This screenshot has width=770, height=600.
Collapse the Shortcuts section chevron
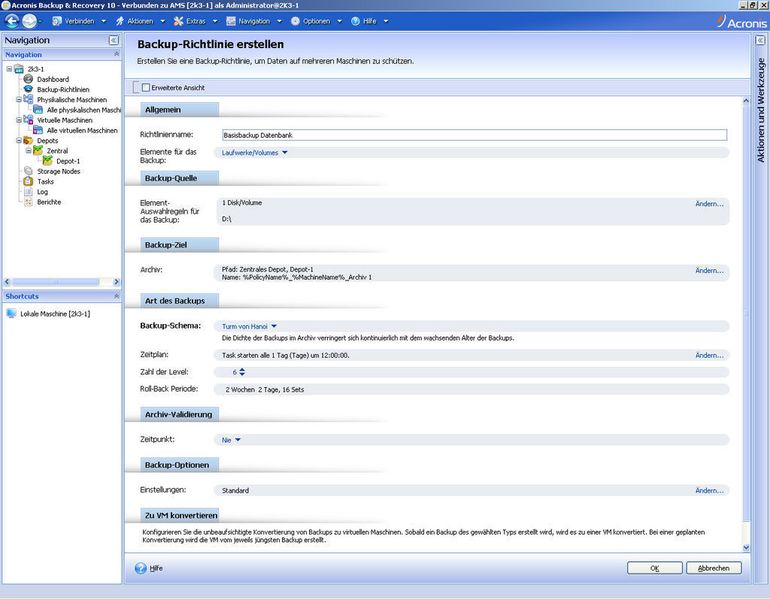point(116,296)
